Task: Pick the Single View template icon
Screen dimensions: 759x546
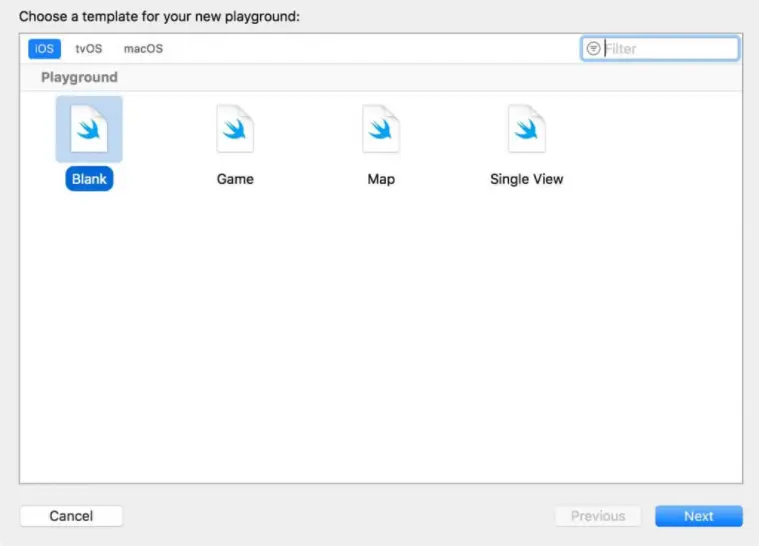Action: click(527, 129)
